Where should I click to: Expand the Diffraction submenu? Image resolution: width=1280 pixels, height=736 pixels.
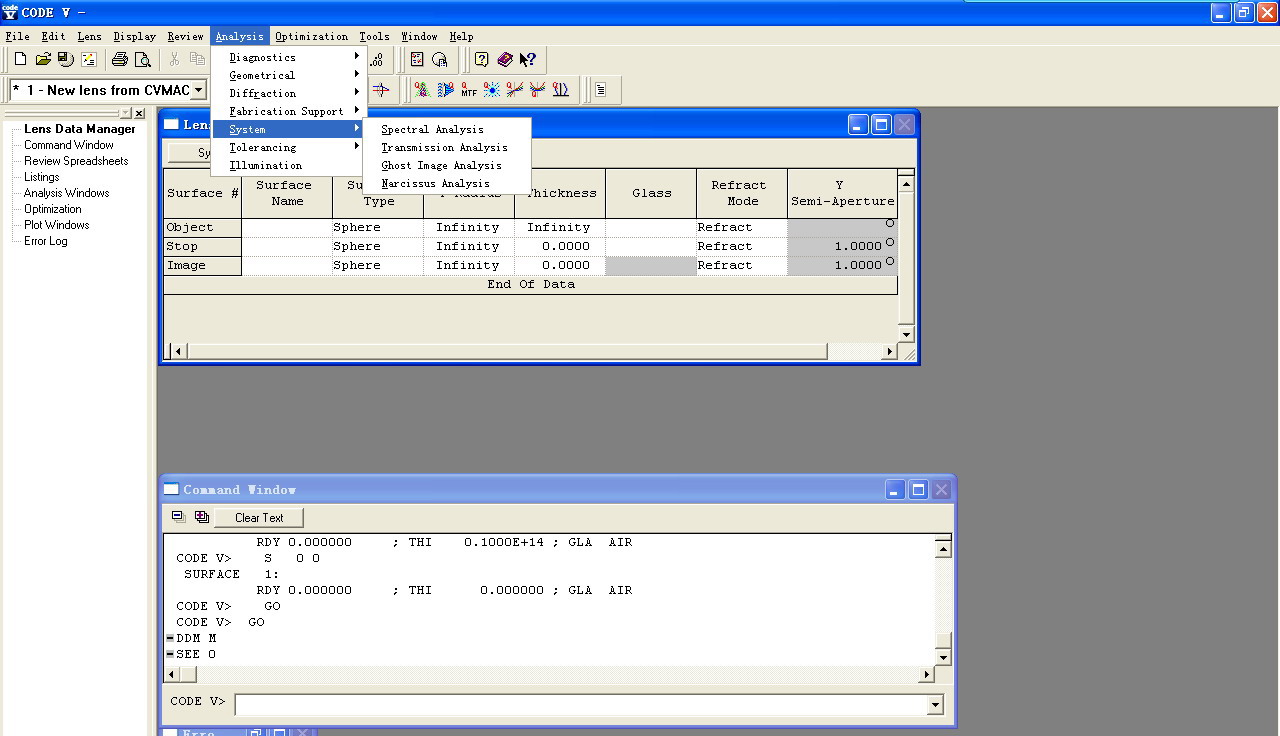pyautogui.click(x=288, y=93)
